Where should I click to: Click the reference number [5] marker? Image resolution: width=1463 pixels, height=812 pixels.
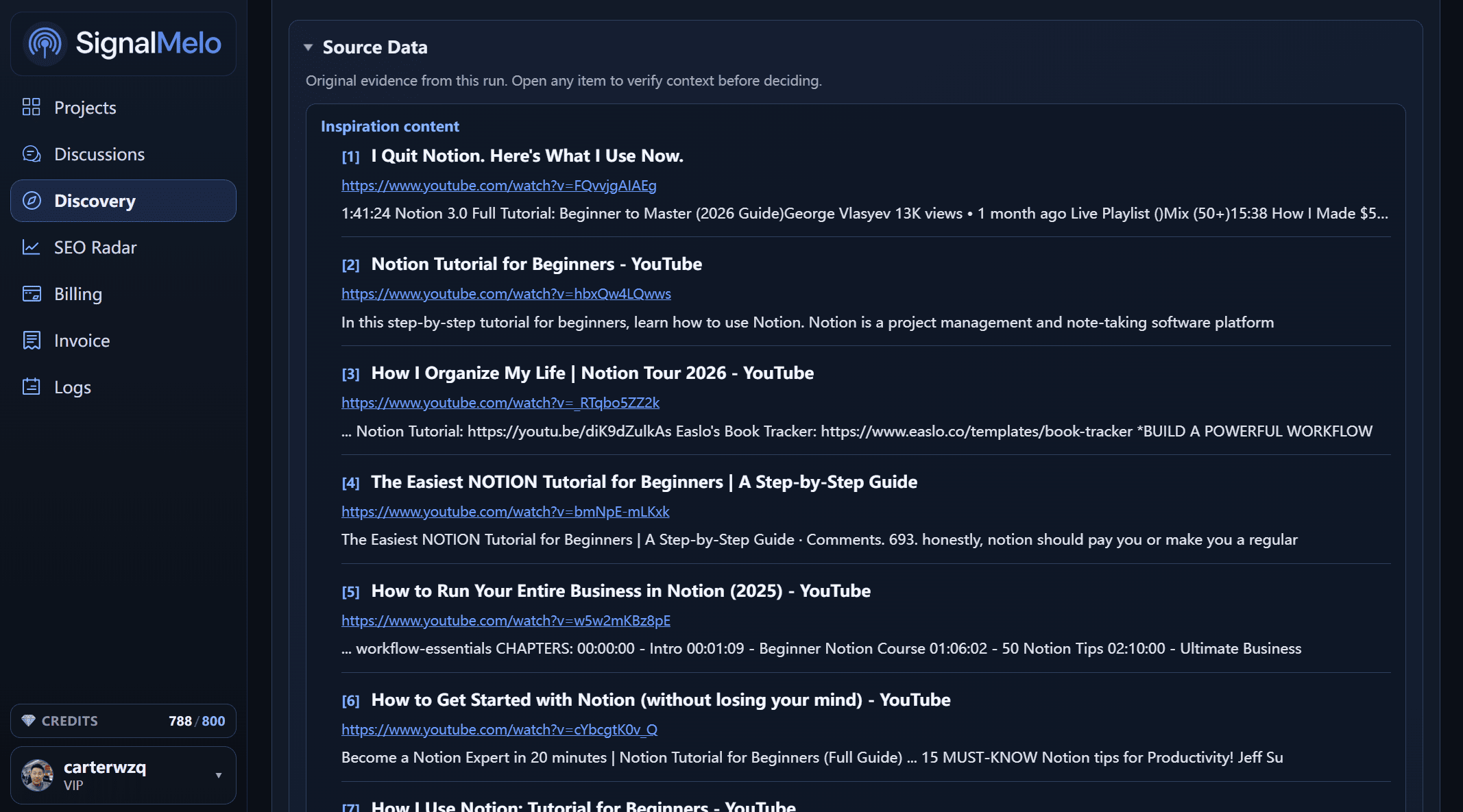[x=350, y=592]
